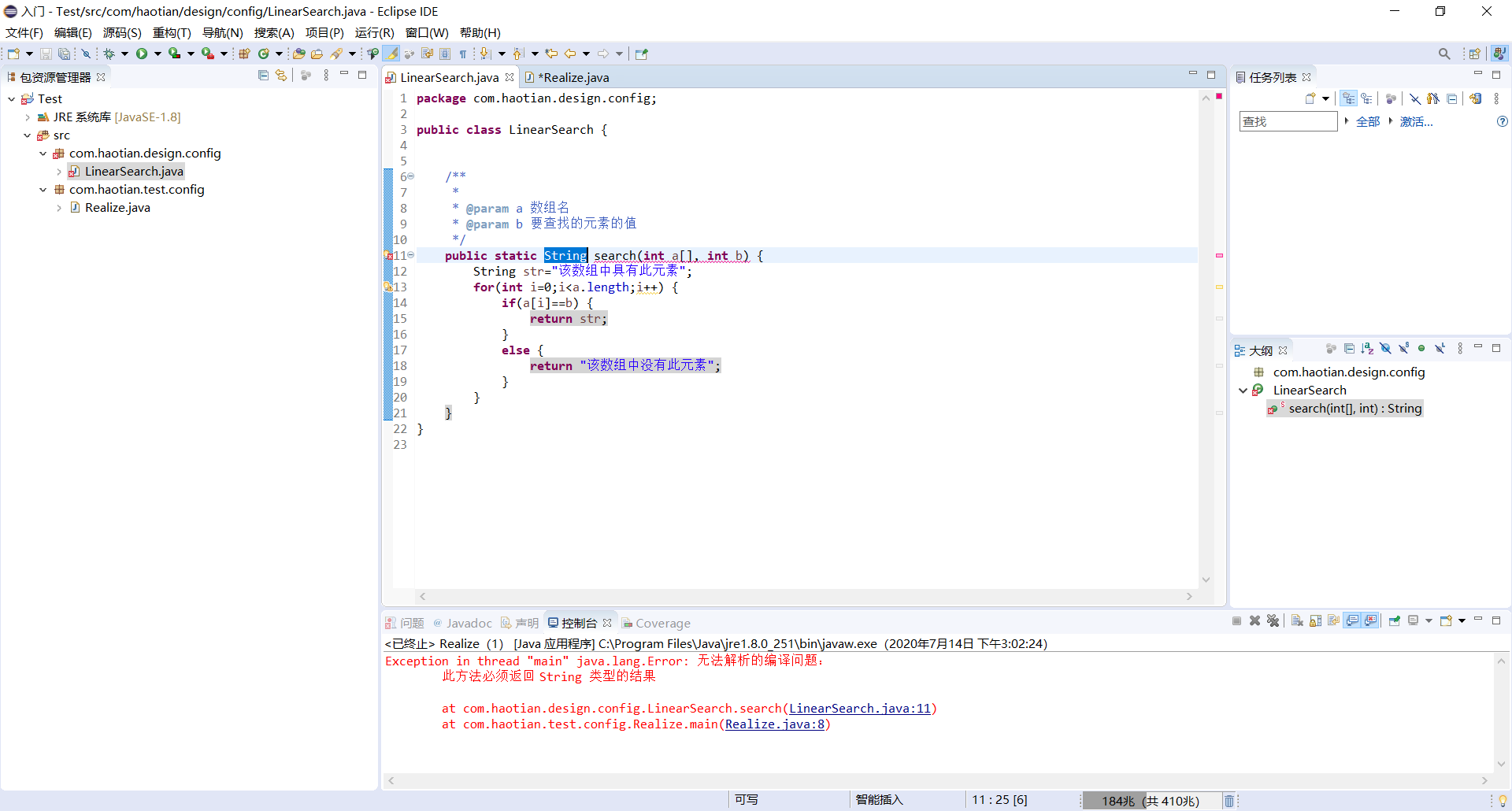Sort the outline alphabetically
Viewport: 1512px width, 811px height.
coord(1367,349)
